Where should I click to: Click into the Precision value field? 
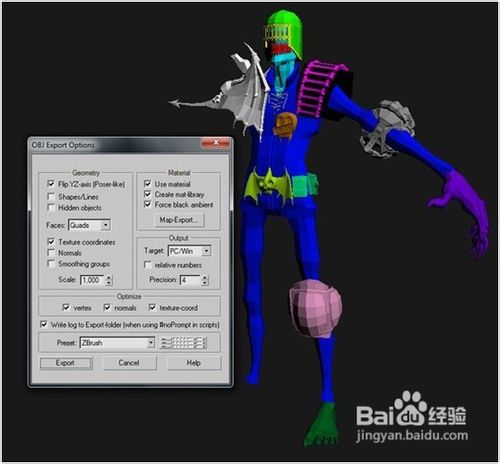(190, 280)
